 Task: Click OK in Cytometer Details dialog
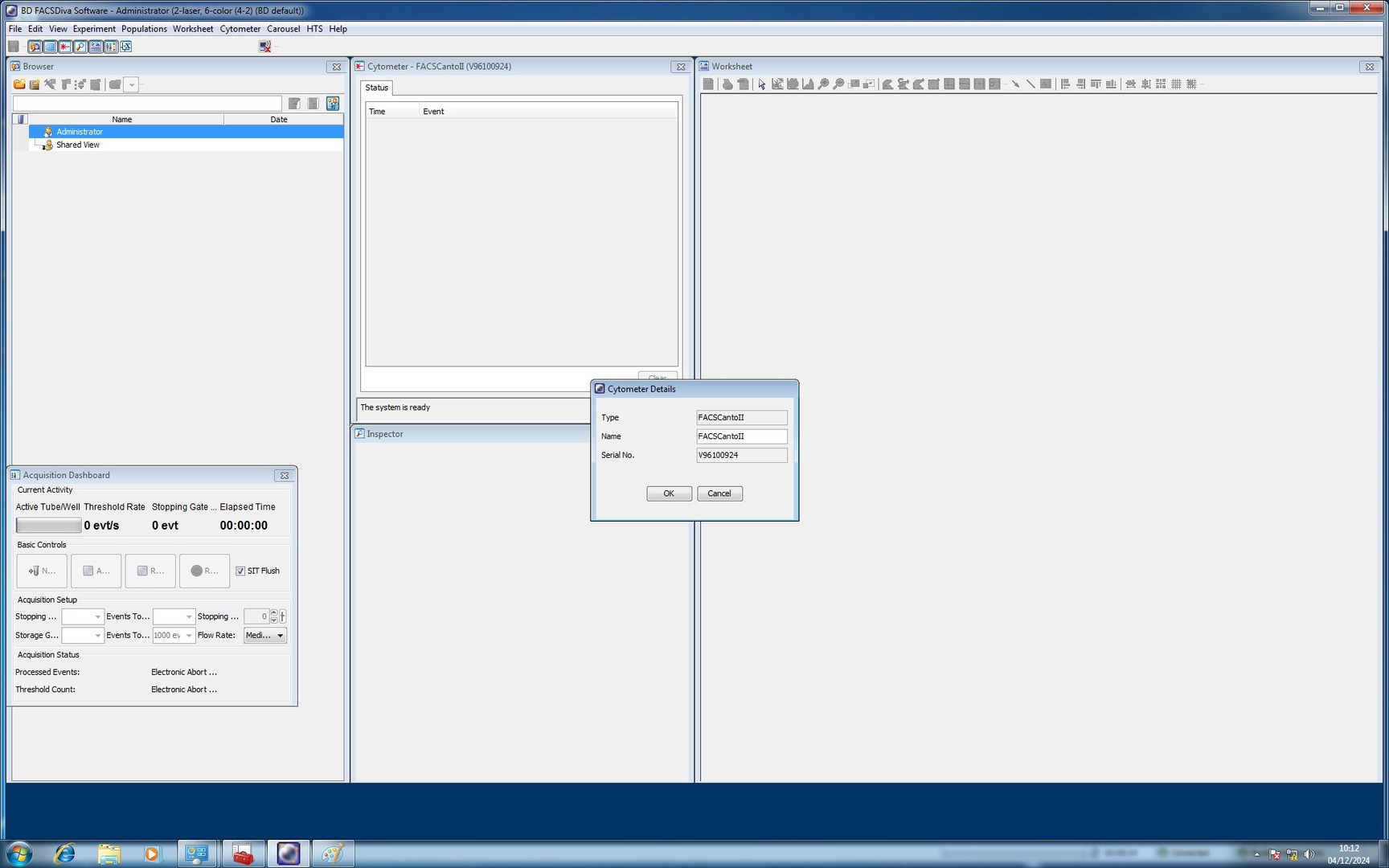point(669,493)
